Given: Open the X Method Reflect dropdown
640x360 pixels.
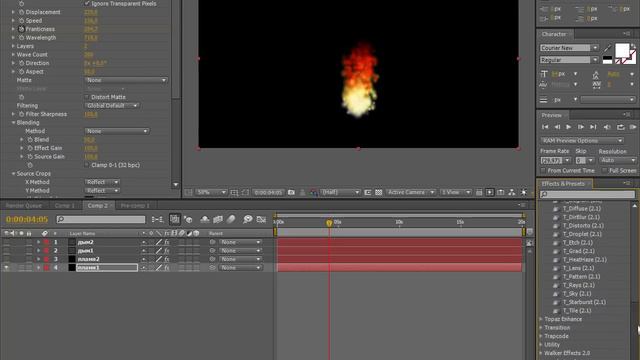Looking at the screenshot, I should pos(102,182).
